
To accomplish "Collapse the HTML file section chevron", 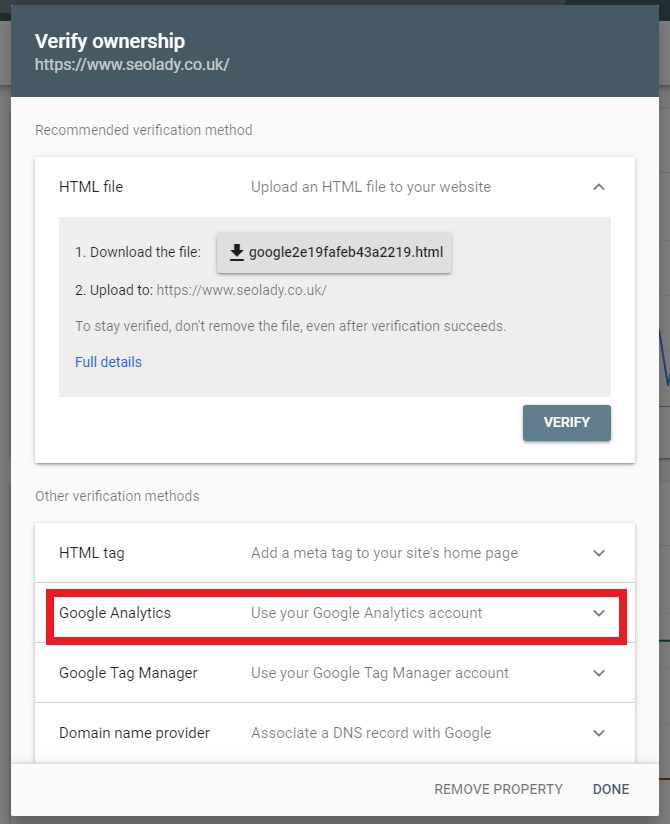I will (x=599, y=187).
